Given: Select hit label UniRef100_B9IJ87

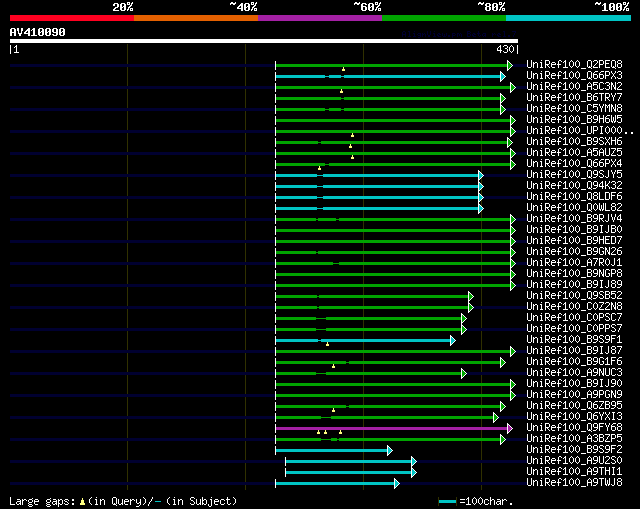Looking at the screenshot, I should (x=574, y=351).
